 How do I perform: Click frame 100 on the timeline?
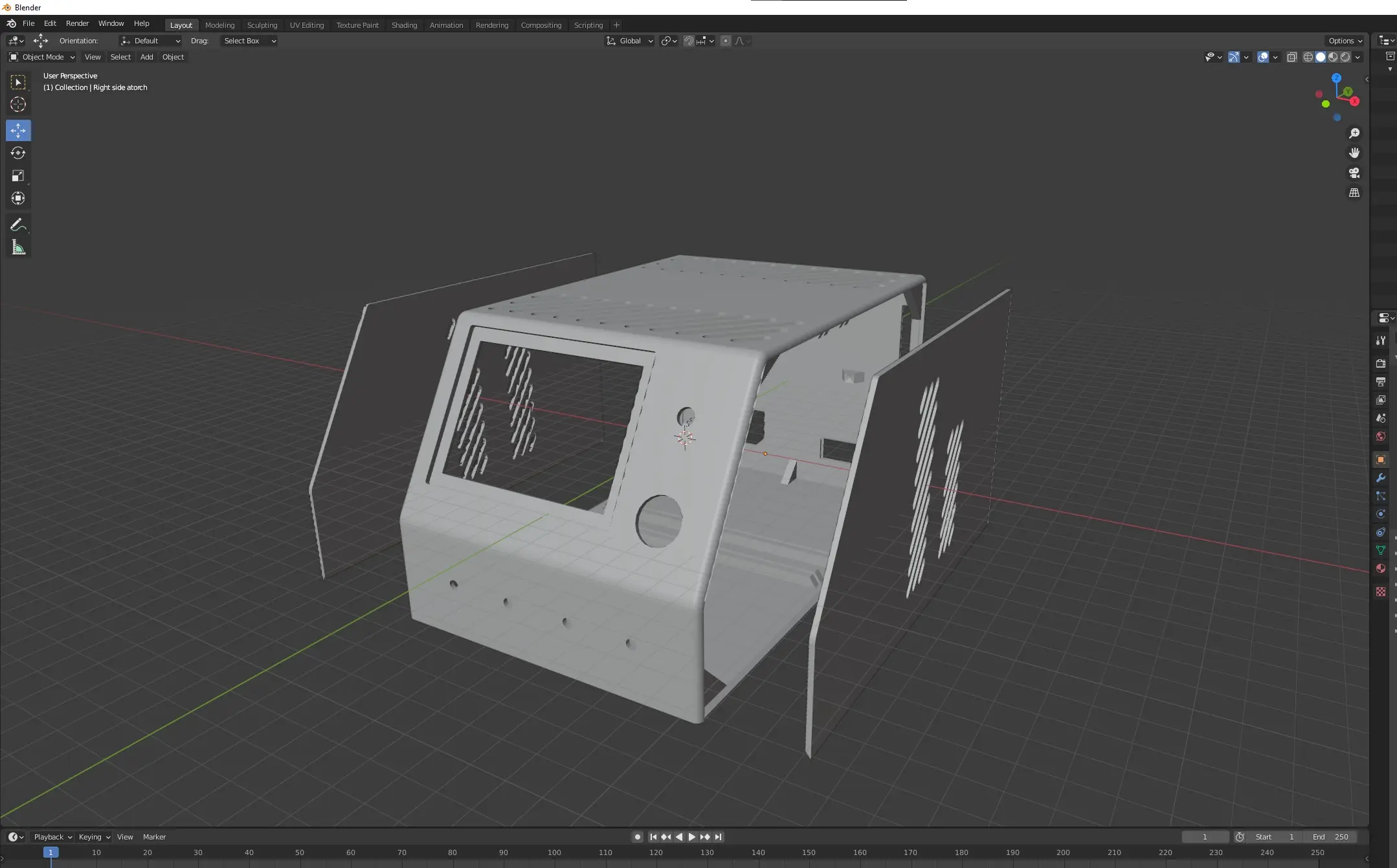[554, 853]
